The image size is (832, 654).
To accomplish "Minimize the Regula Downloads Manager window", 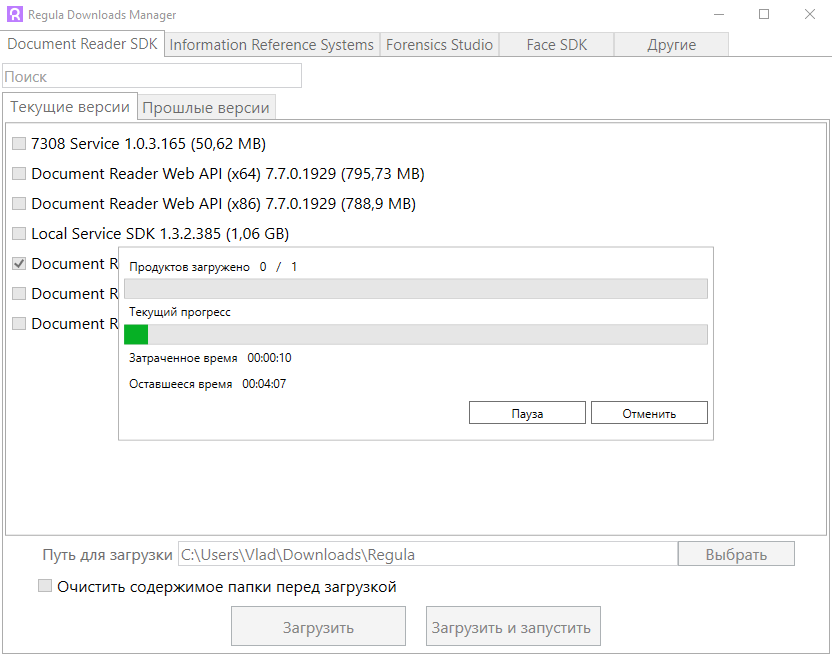I will pos(719,14).
